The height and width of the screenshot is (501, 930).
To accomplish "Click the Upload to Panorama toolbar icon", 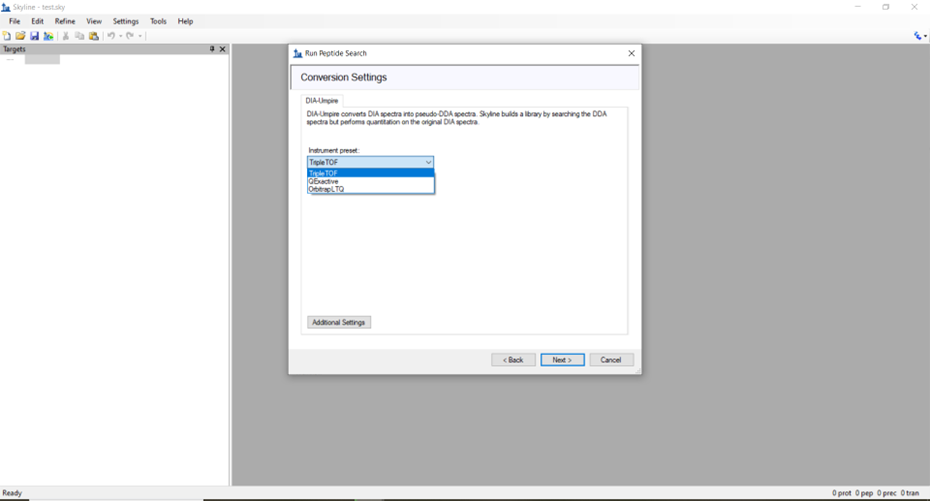I will click(49, 36).
